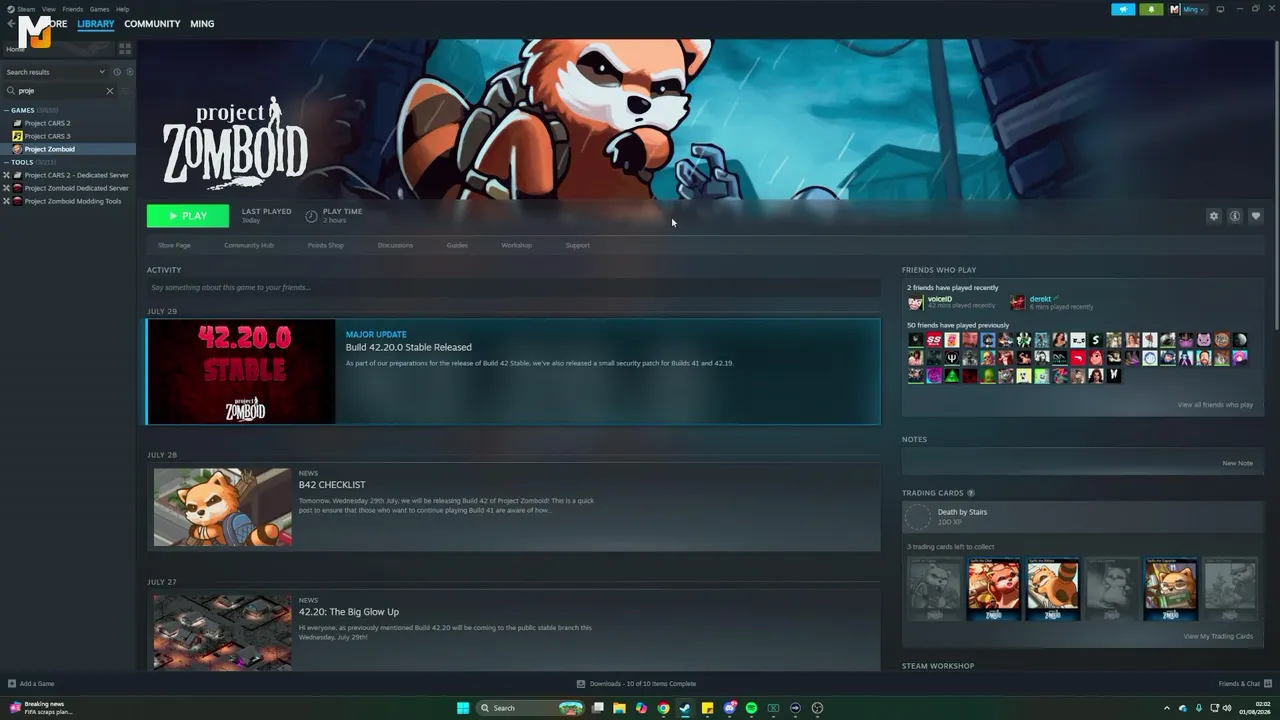Click the magnifier icon in library search
This screenshot has width=1280, height=720.
pyautogui.click(x=10, y=91)
